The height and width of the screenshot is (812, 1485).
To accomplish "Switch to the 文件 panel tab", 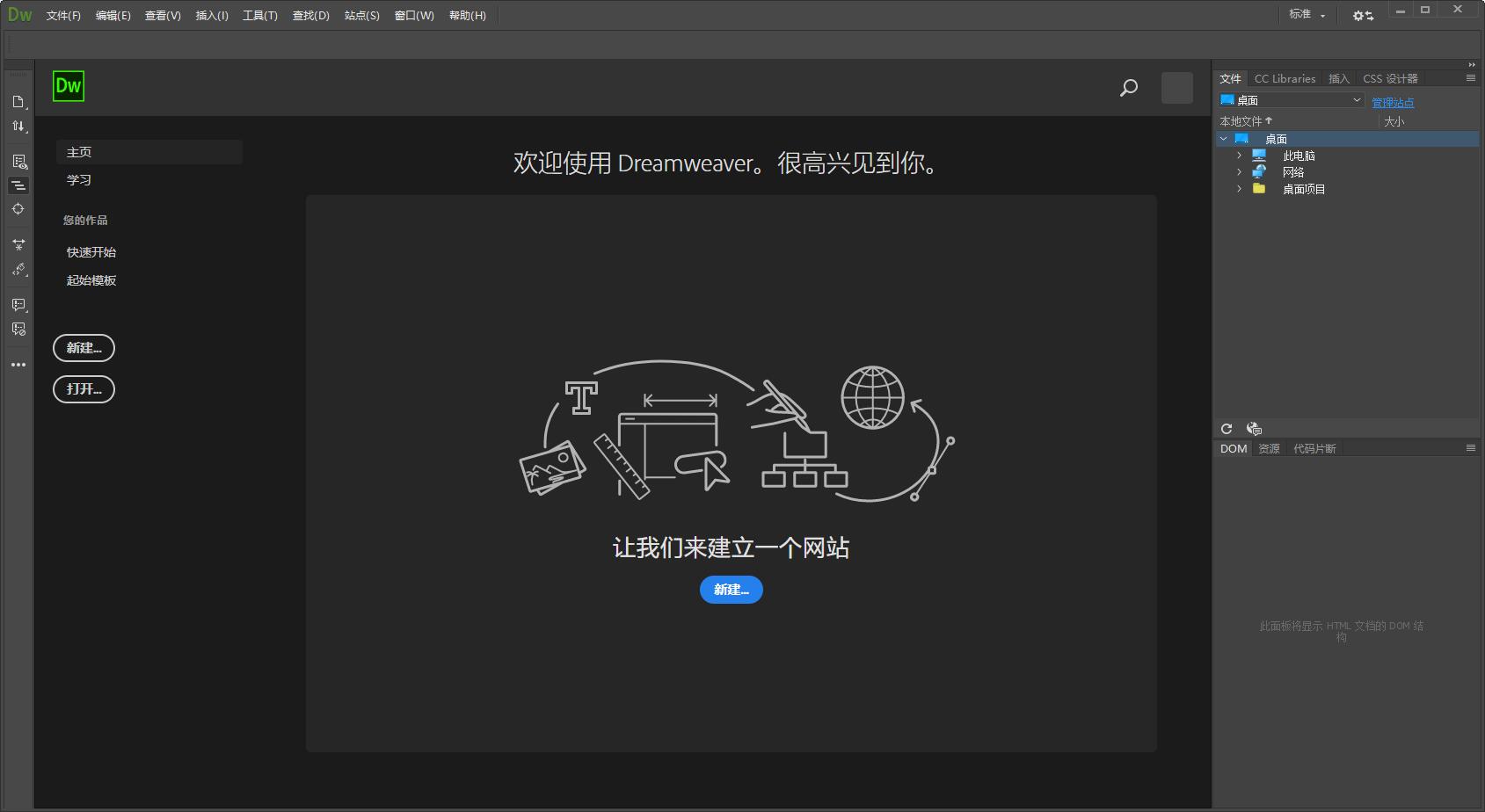I will pyautogui.click(x=1230, y=78).
